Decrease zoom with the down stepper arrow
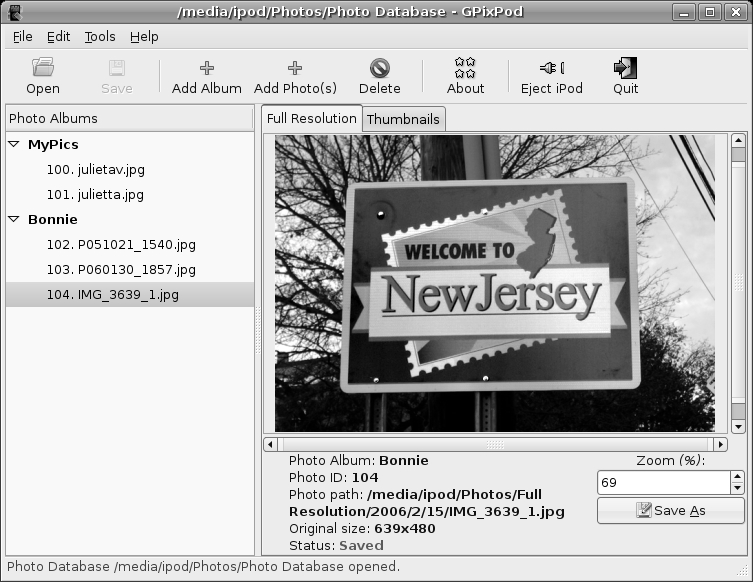The width and height of the screenshot is (753, 582). pyautogui.click(x=738, y=488)
